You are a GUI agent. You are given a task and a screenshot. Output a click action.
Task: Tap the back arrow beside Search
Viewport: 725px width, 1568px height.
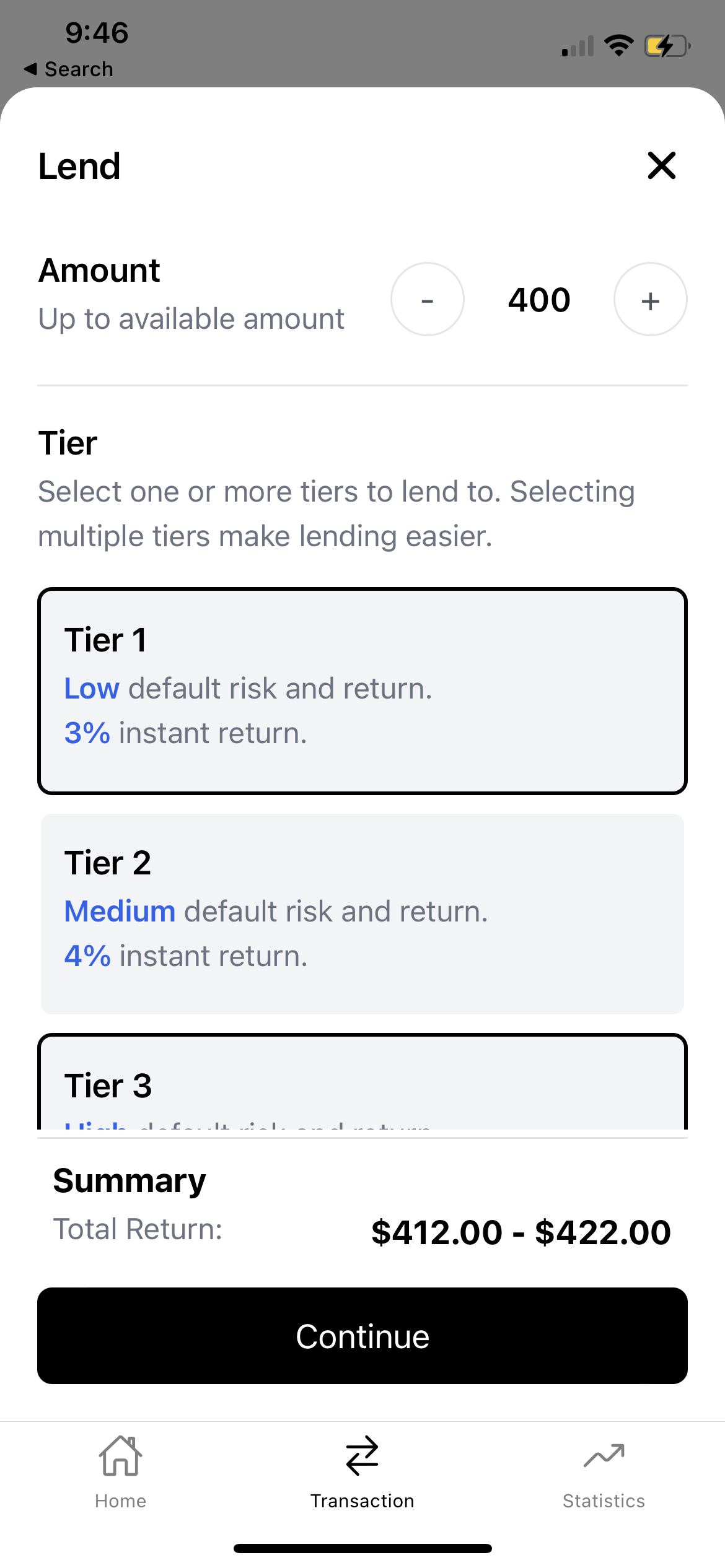coord(30,69)
